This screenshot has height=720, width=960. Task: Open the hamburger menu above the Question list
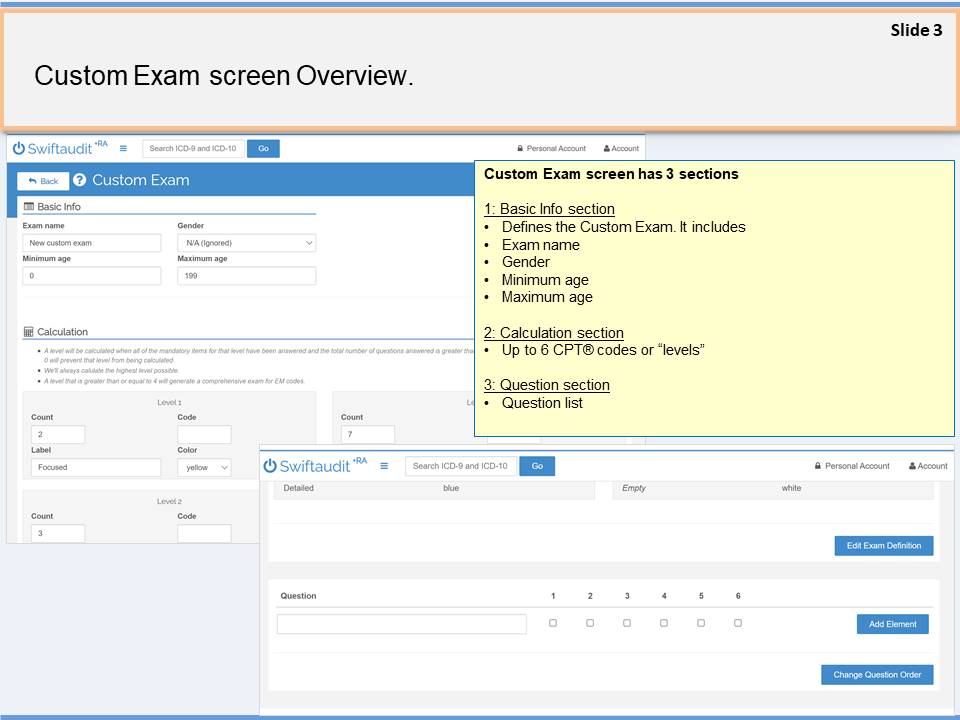(384, 466)
